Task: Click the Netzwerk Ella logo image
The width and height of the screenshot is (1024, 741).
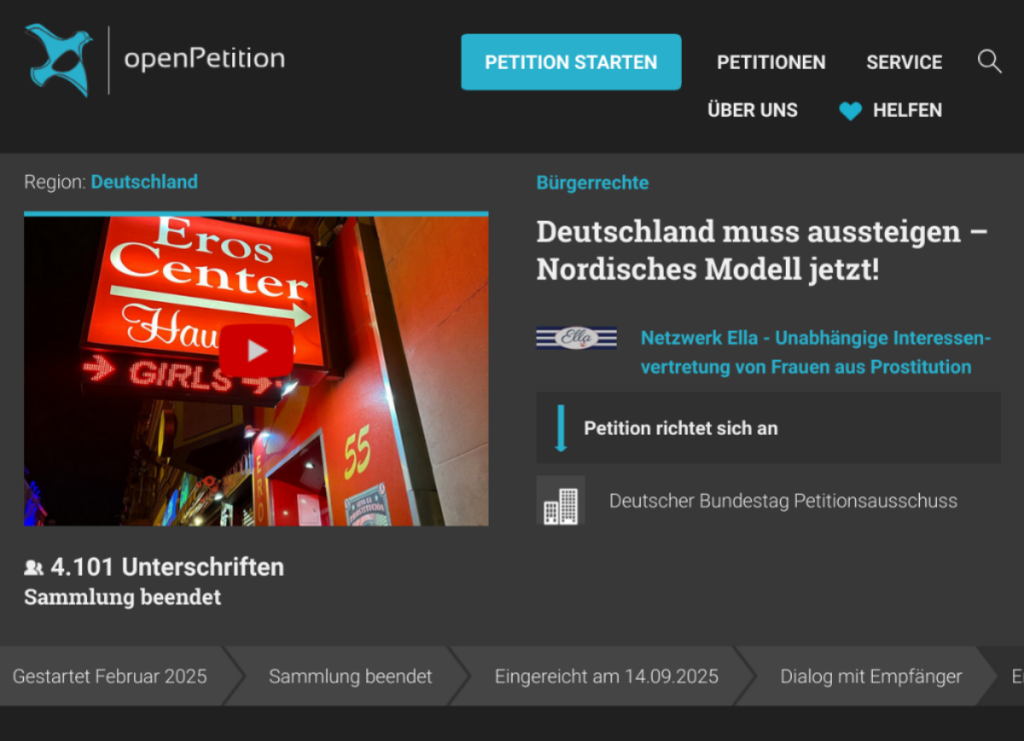Action: [576, 339]
